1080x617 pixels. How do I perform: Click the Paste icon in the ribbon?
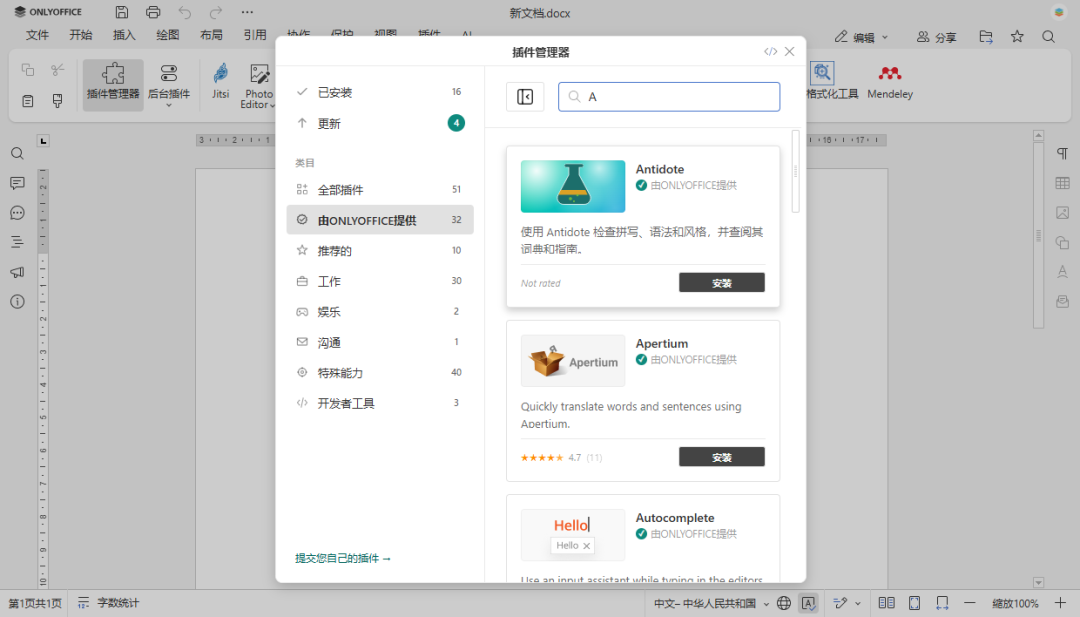(28, 101)
